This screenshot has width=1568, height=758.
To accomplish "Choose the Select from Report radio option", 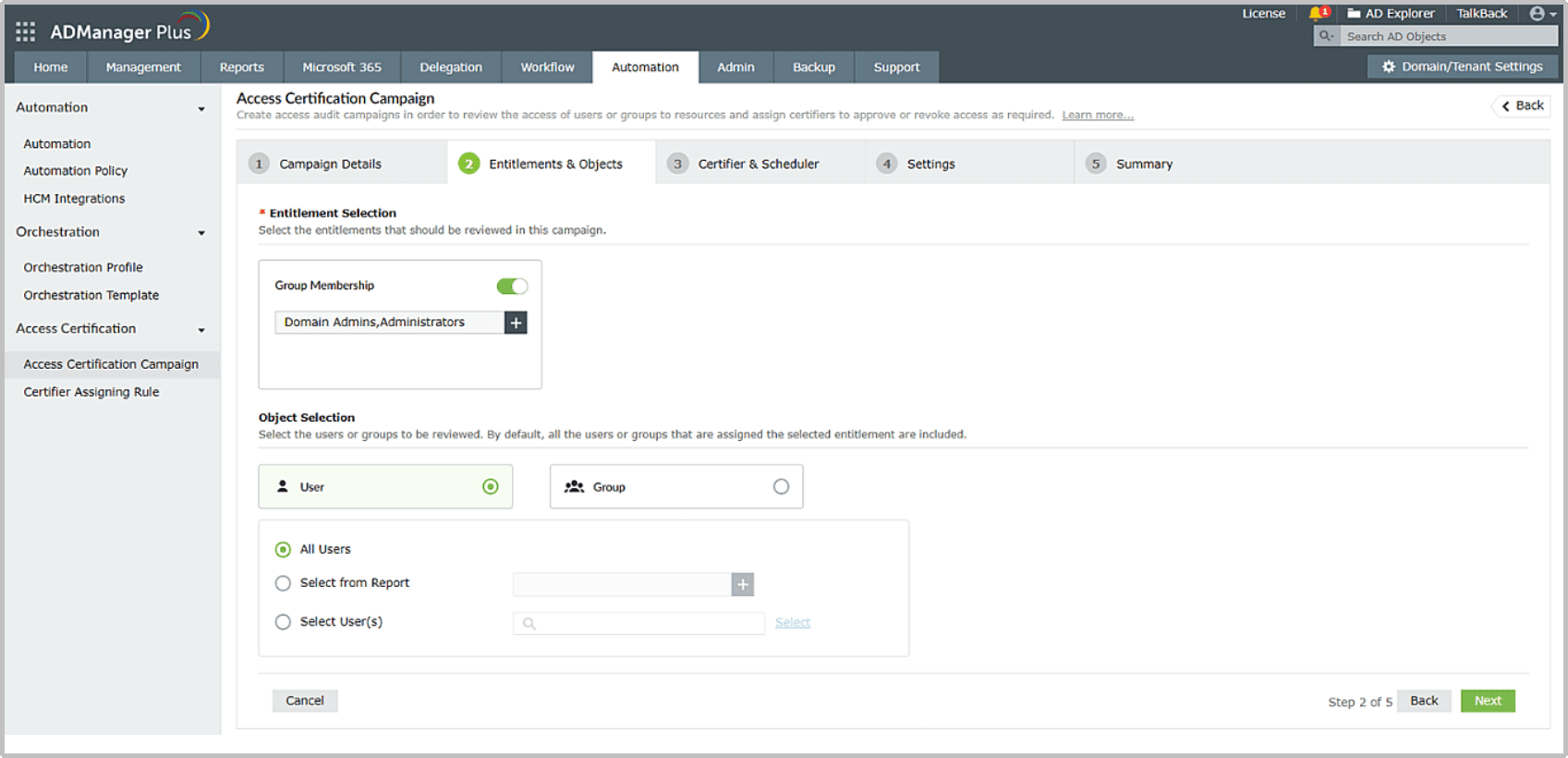I will (x=283, y=583).
